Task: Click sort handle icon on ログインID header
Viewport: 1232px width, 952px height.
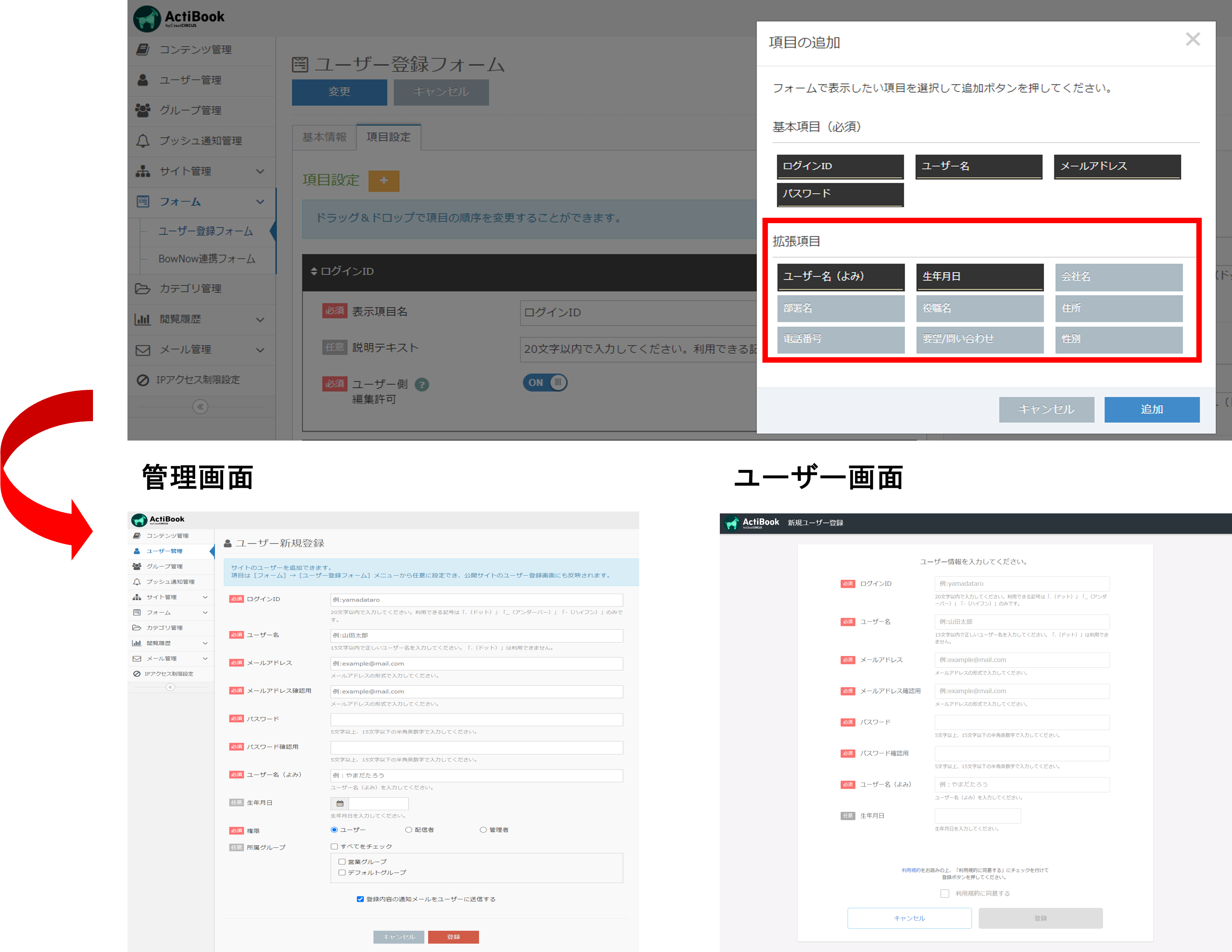Action: pos(314,272)
